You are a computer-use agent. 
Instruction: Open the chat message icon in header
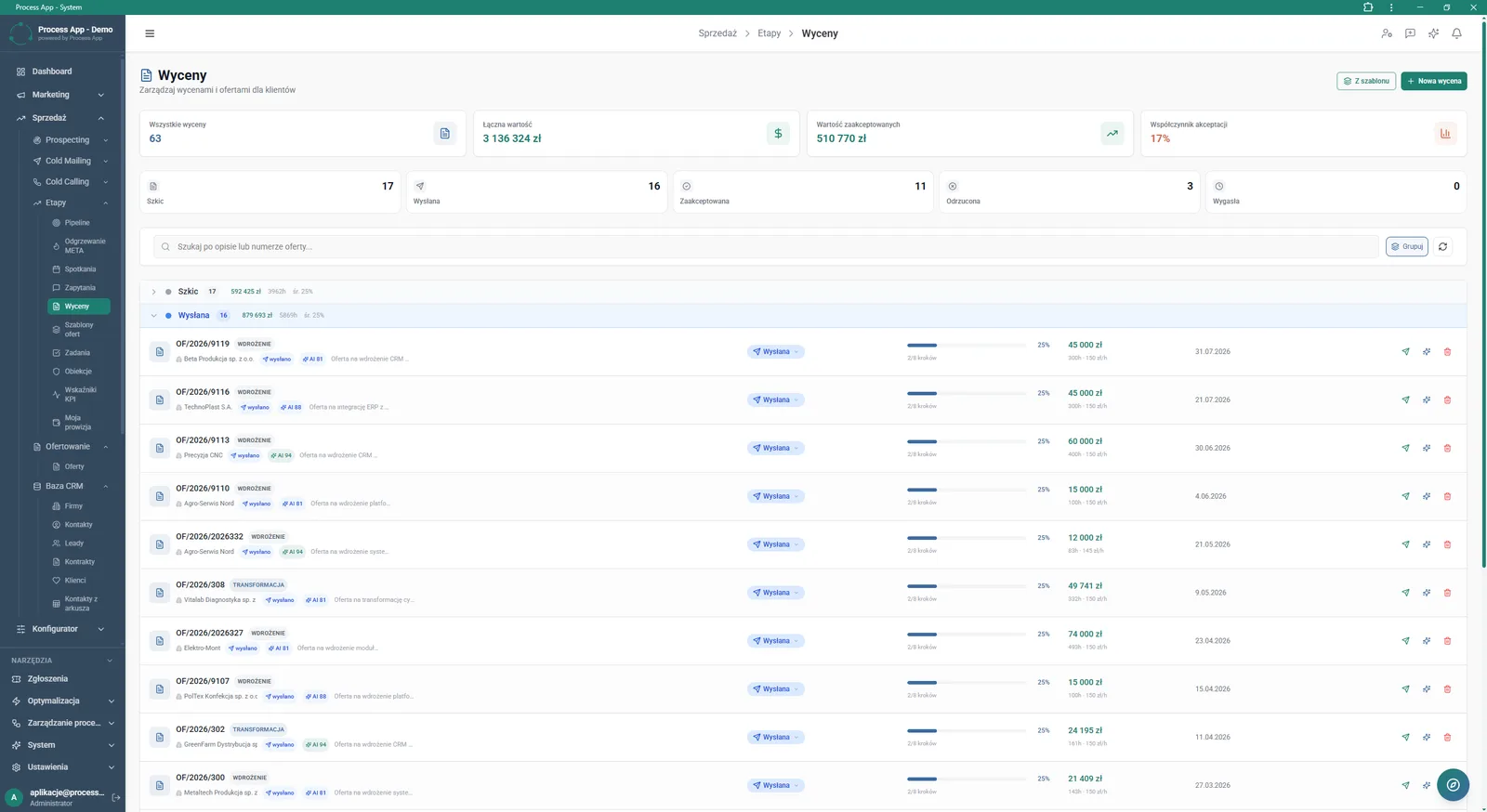1410,33
